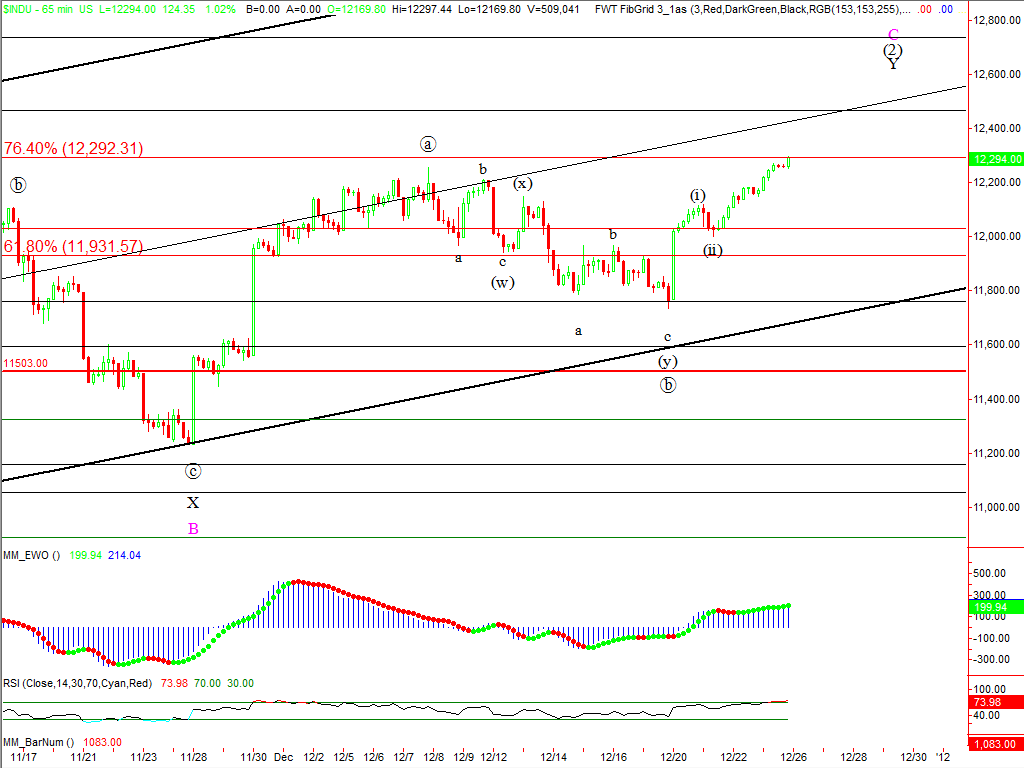Select the (ii) wave annotation

[x=712, y=250]
